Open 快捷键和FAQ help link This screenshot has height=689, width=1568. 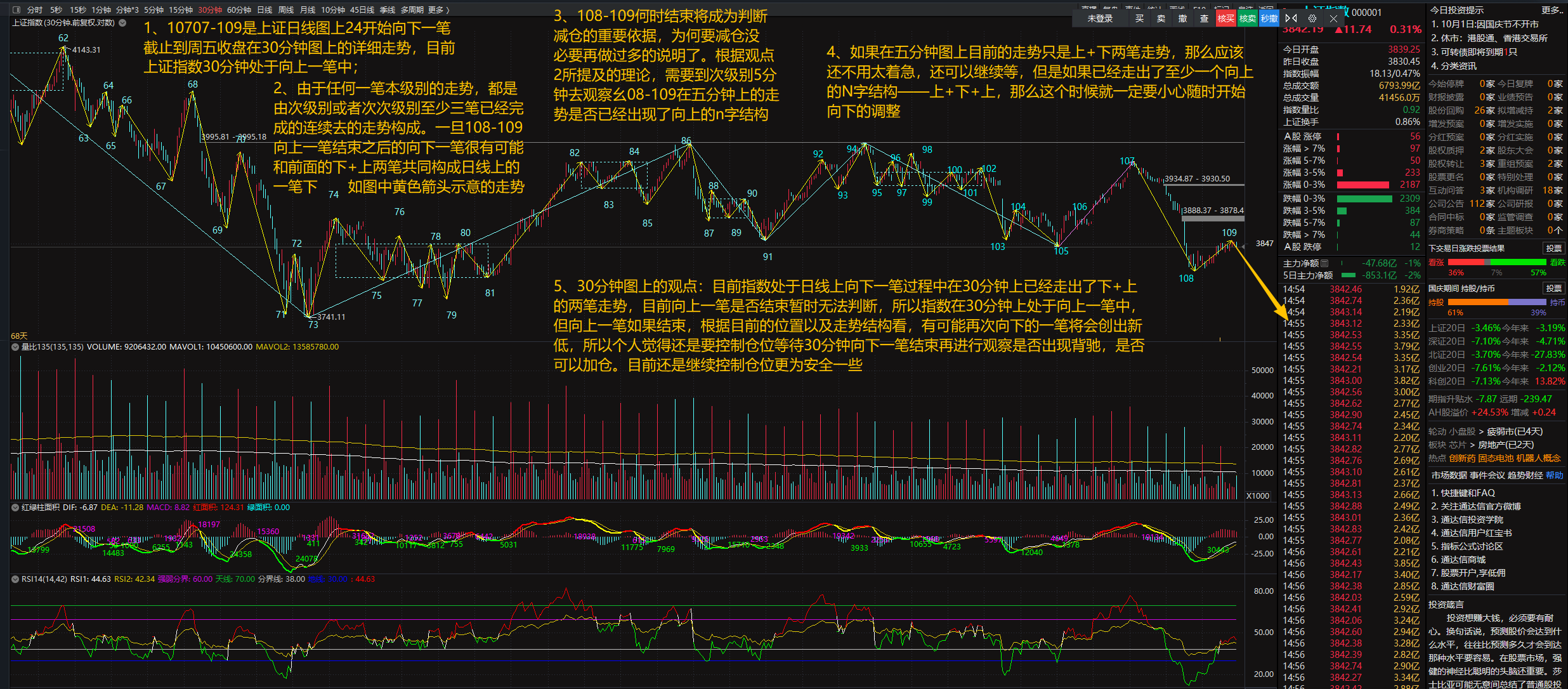pyautogui.click(x=1463, y=492)
